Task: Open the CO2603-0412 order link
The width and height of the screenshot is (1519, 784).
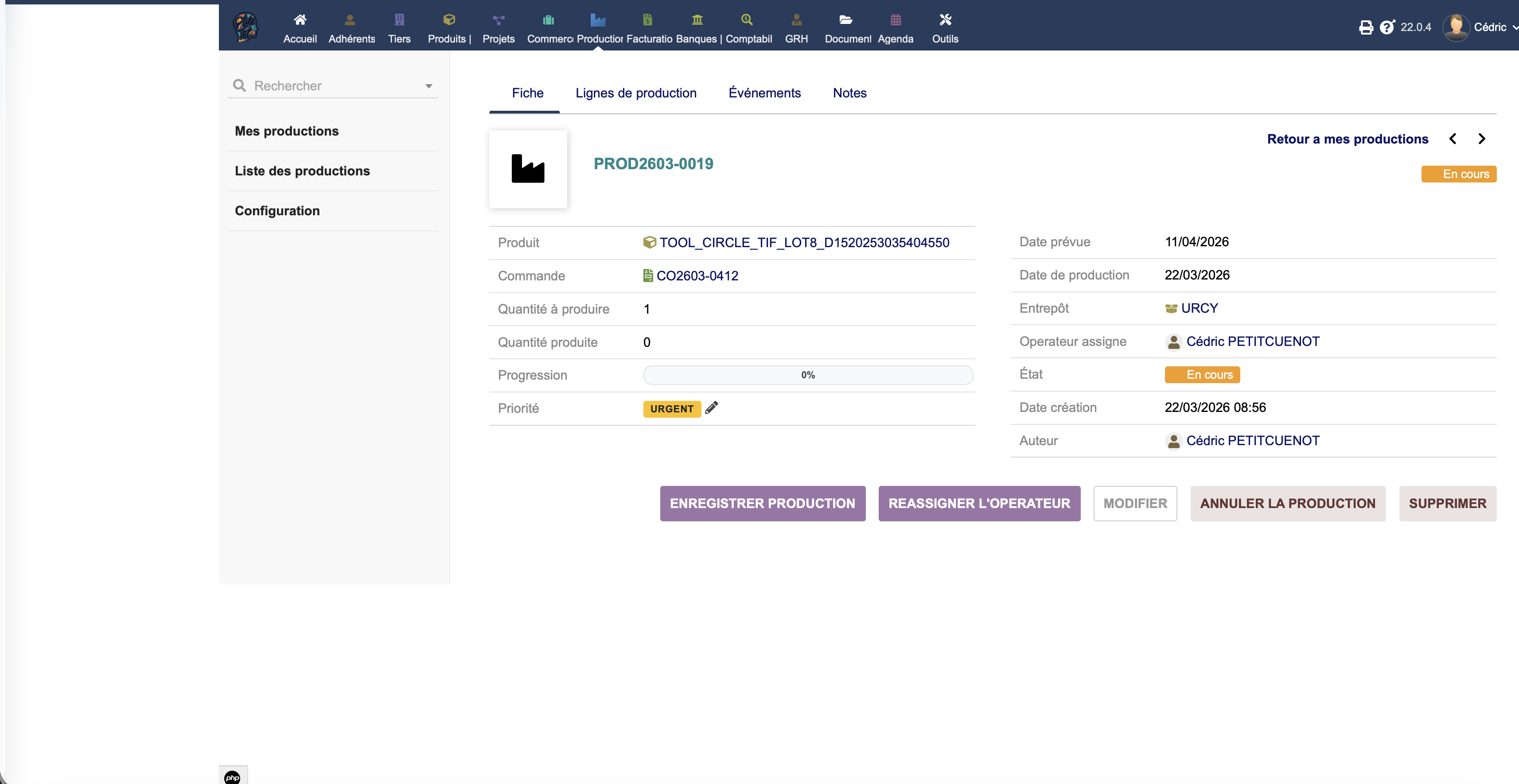Action: [x=697, y=276]
